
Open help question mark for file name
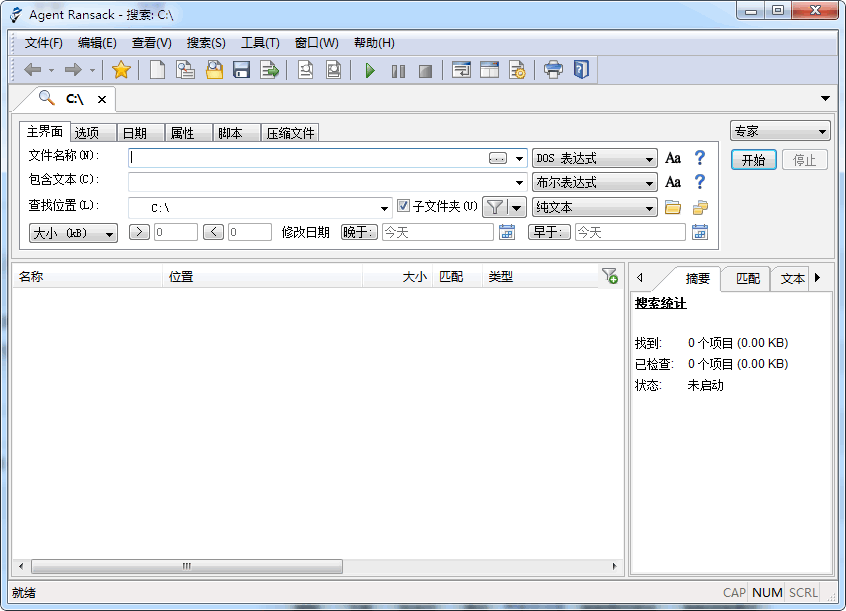point(700,158)
